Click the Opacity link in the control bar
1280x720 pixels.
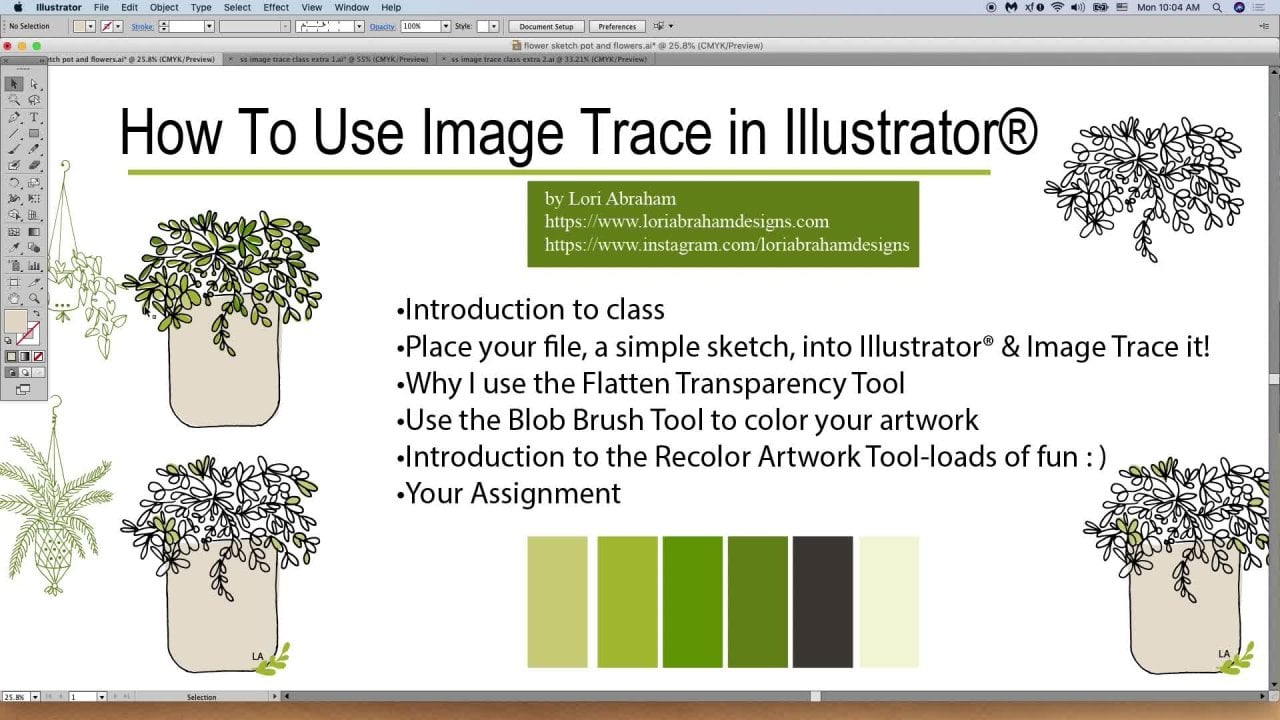tap(382, 26)
